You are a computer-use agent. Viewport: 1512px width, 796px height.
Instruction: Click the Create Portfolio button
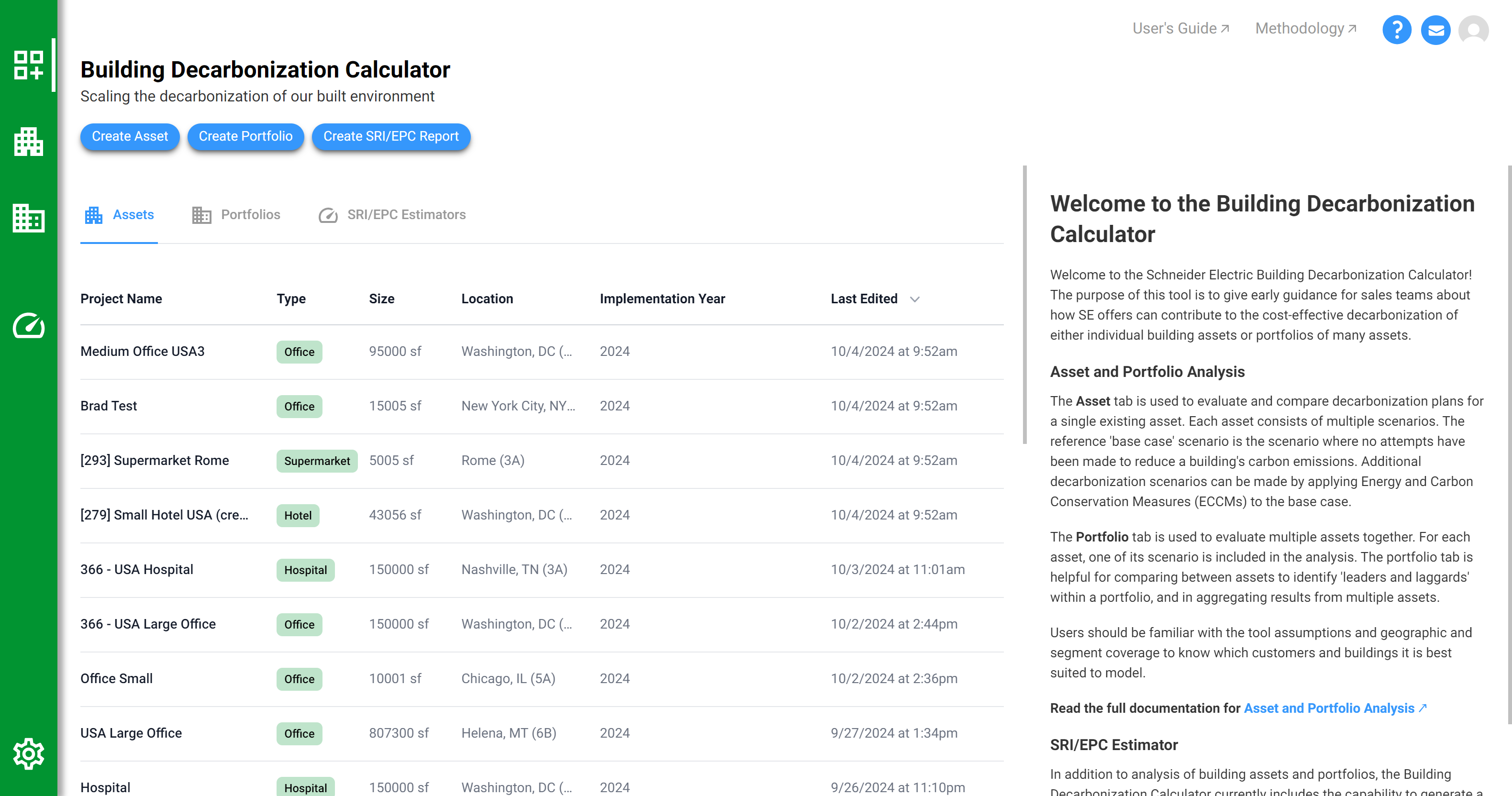tap(245, 136)
